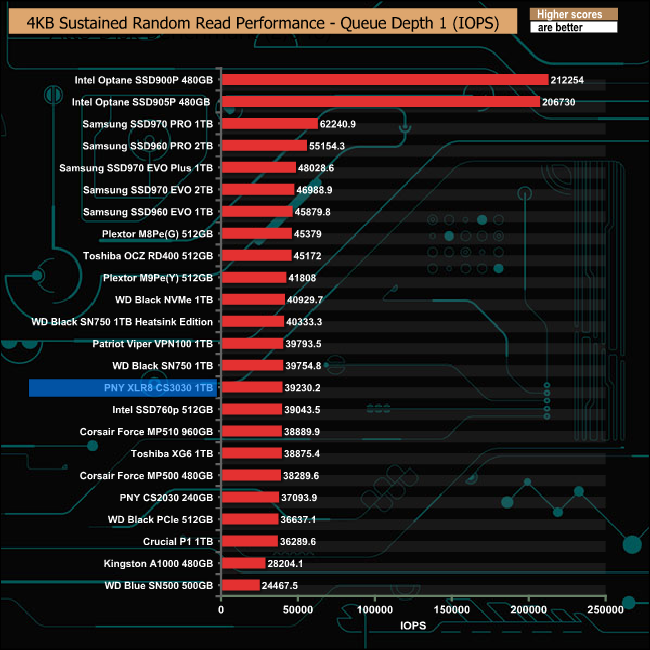Select the Samsung SSD970 PRO 1TB label

coord(148,124)
